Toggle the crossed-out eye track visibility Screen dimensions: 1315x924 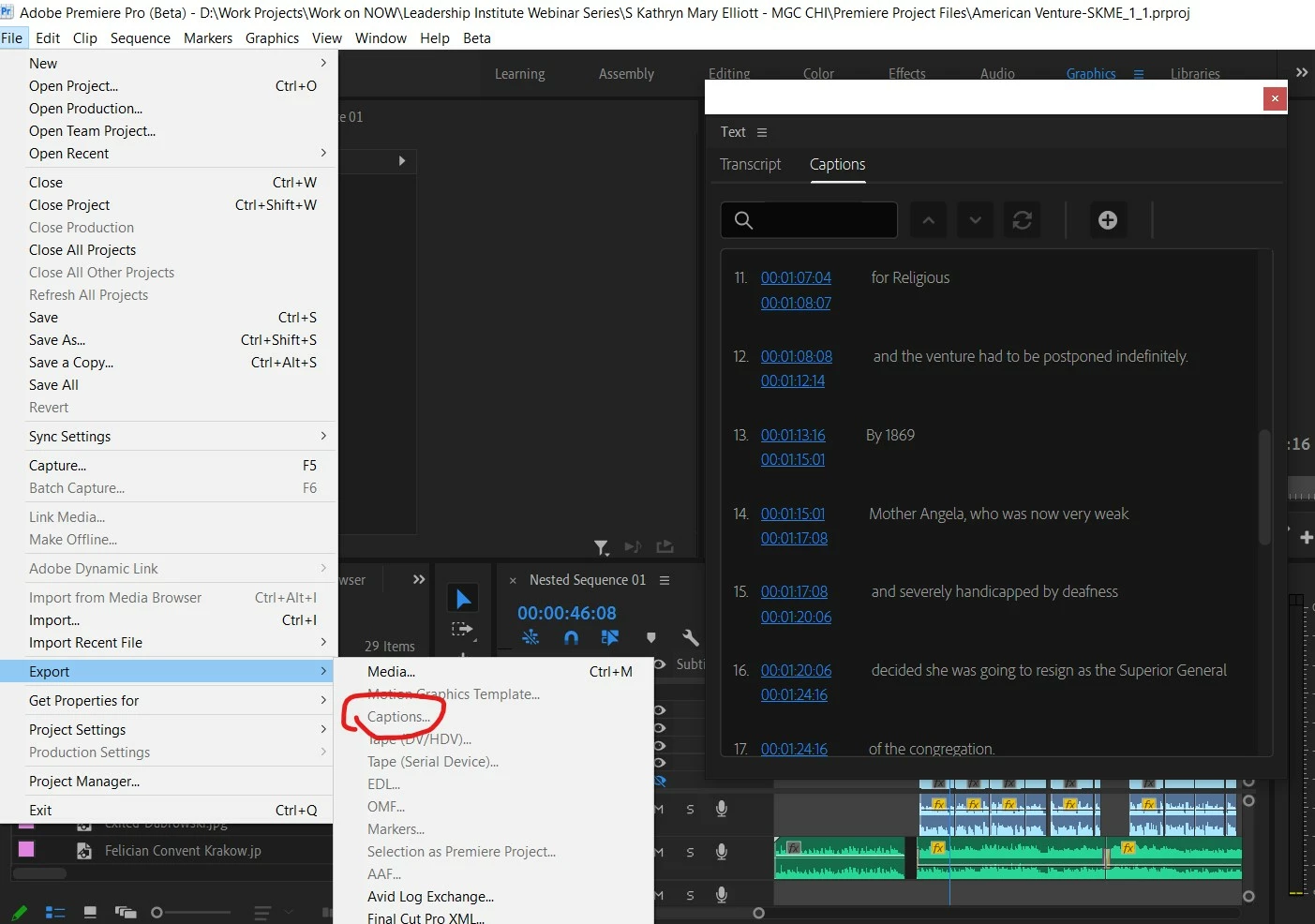tap(660, 780)
